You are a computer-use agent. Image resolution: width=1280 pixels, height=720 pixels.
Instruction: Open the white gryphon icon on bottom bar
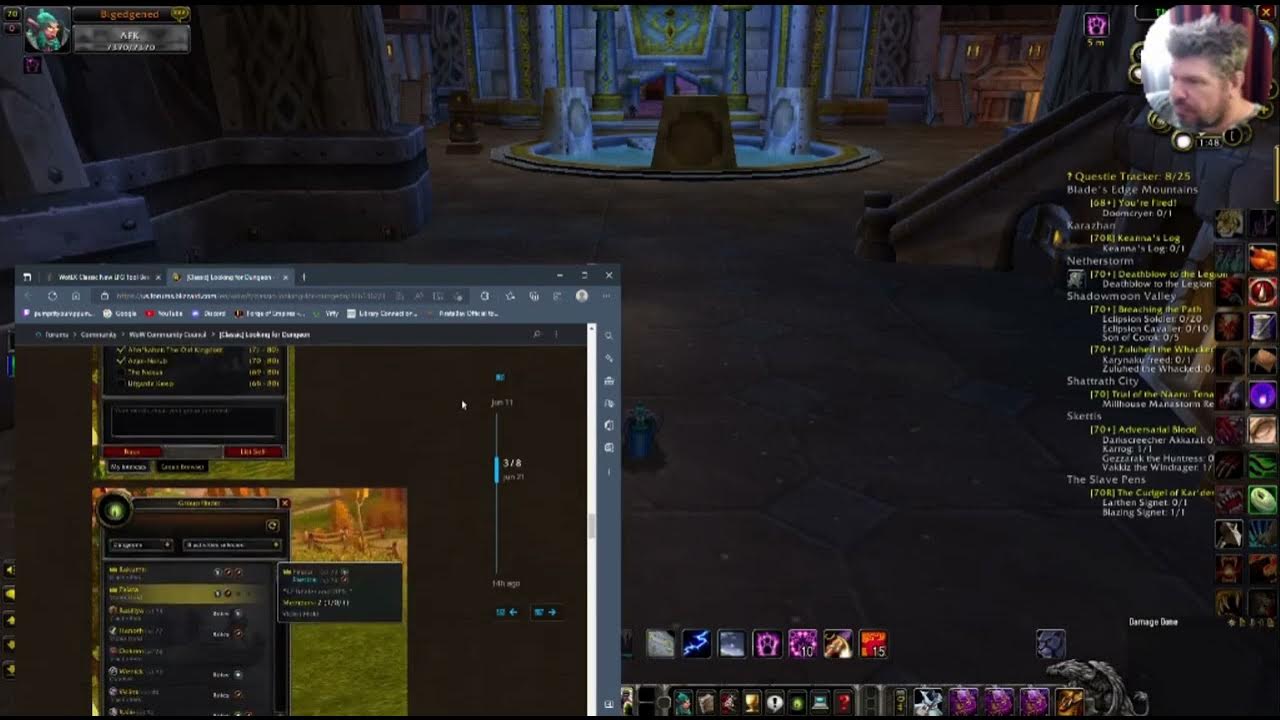click(927, 702)
